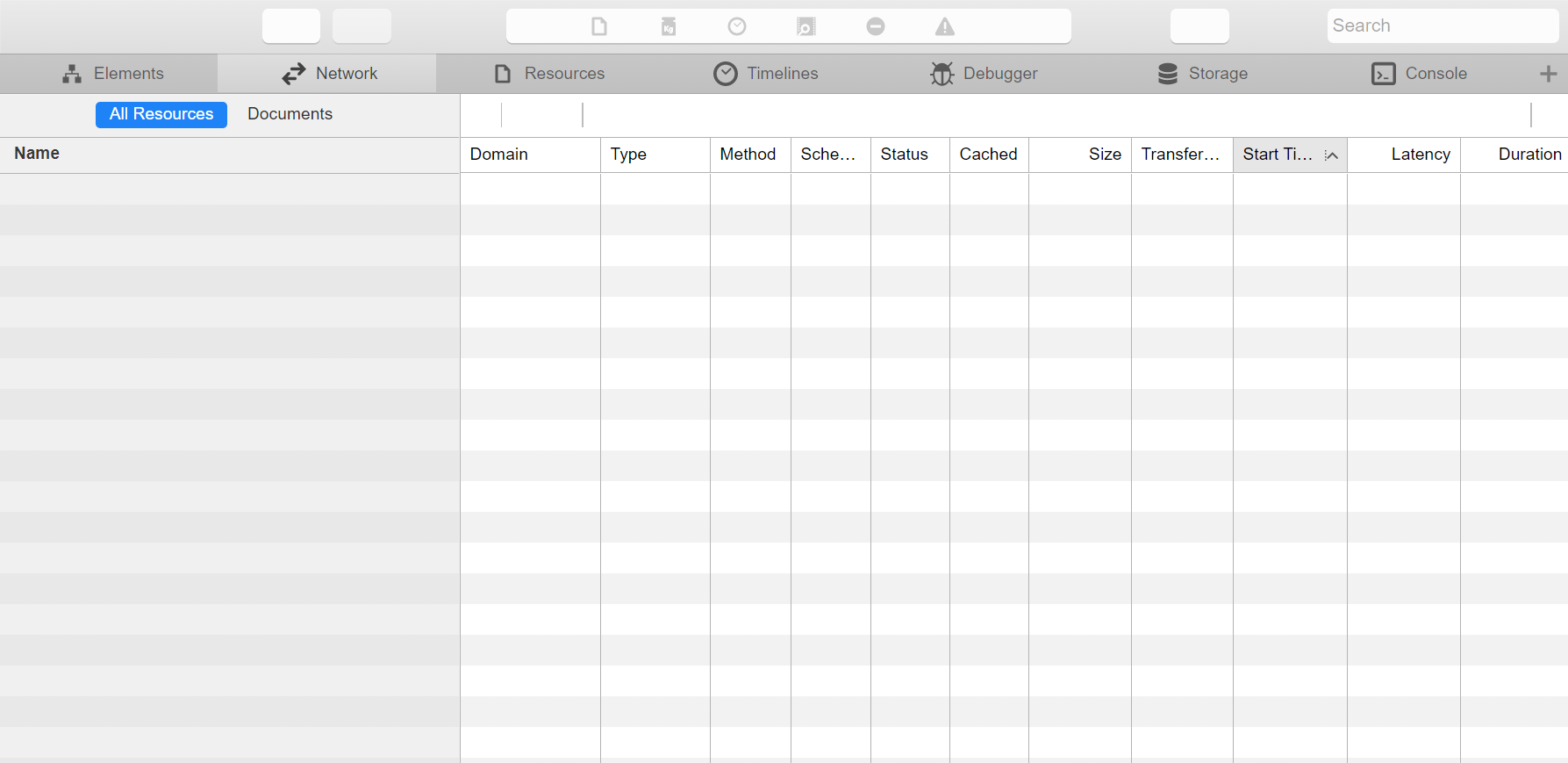Sort by the Type column header
The height and width of the screenshot is (763, 1568).
click(x=655, y=155)
